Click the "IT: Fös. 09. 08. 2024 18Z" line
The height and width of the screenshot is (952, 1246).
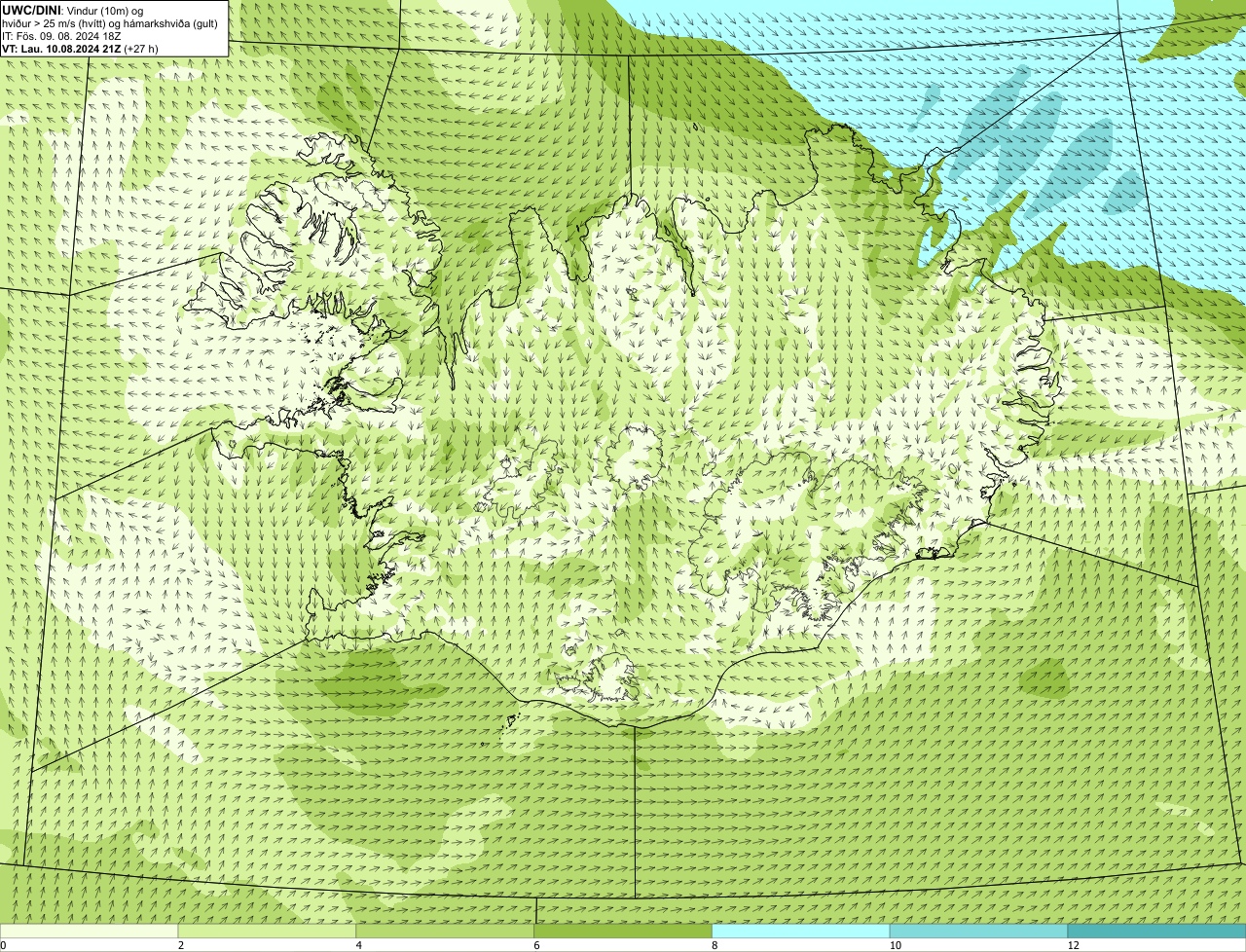tap(60, 35)
